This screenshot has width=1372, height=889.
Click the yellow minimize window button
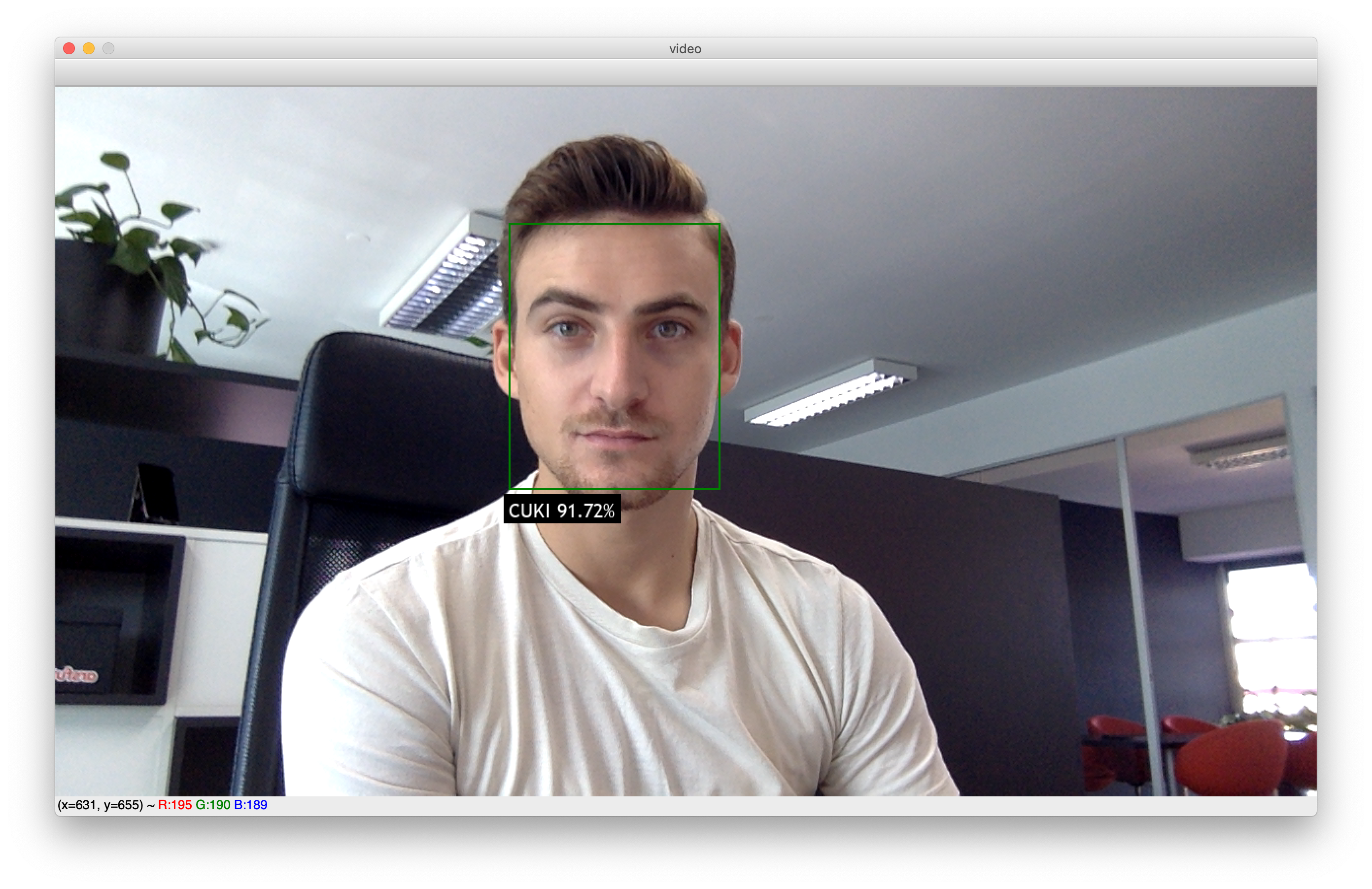(89, 48)
